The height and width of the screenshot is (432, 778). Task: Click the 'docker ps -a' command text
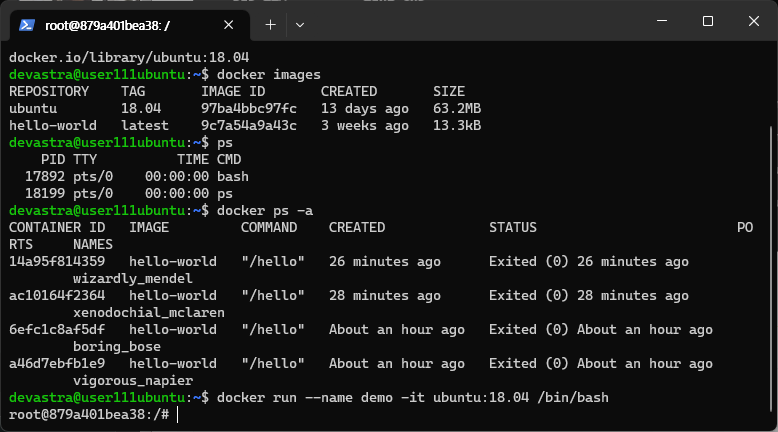coord(265,211)
